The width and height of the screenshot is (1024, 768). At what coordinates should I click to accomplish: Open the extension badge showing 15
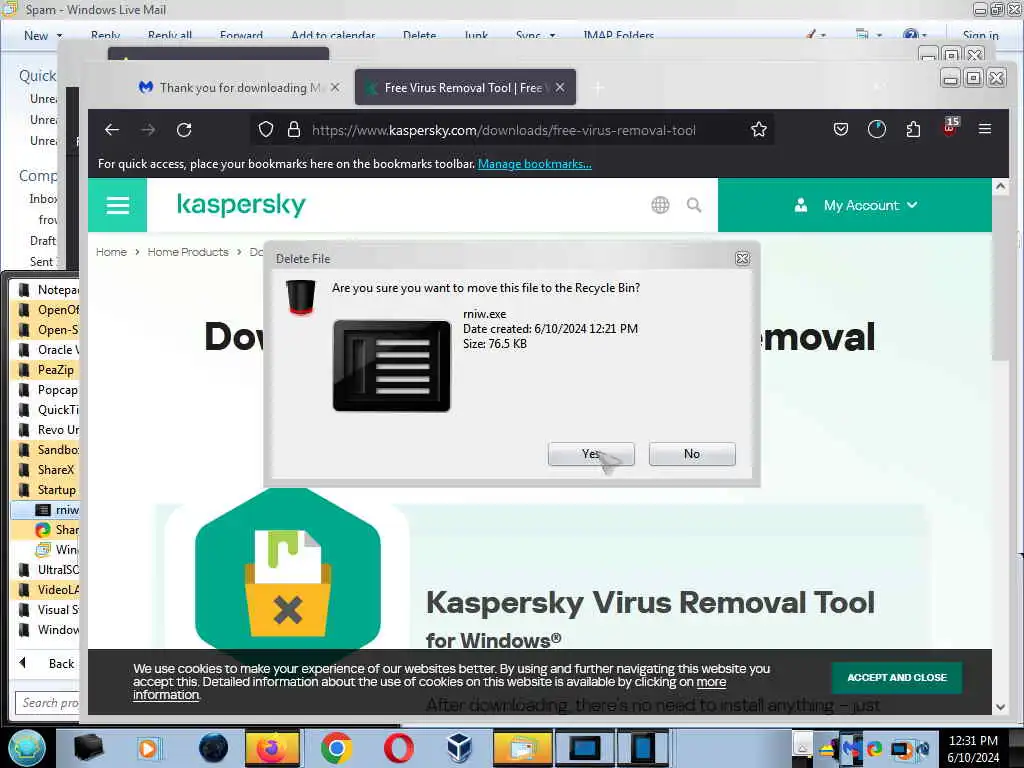pyautogui.click(x=950, y=127)
